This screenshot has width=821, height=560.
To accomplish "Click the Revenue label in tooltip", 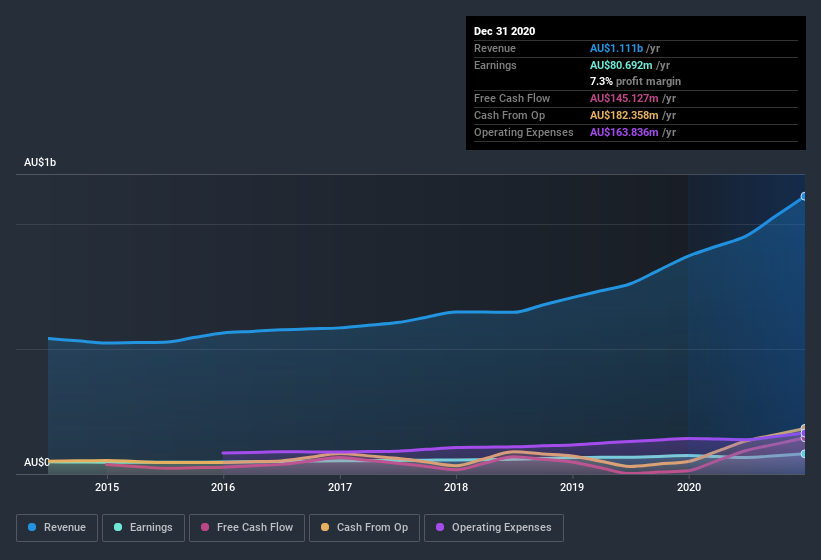I will click(495, 48).
